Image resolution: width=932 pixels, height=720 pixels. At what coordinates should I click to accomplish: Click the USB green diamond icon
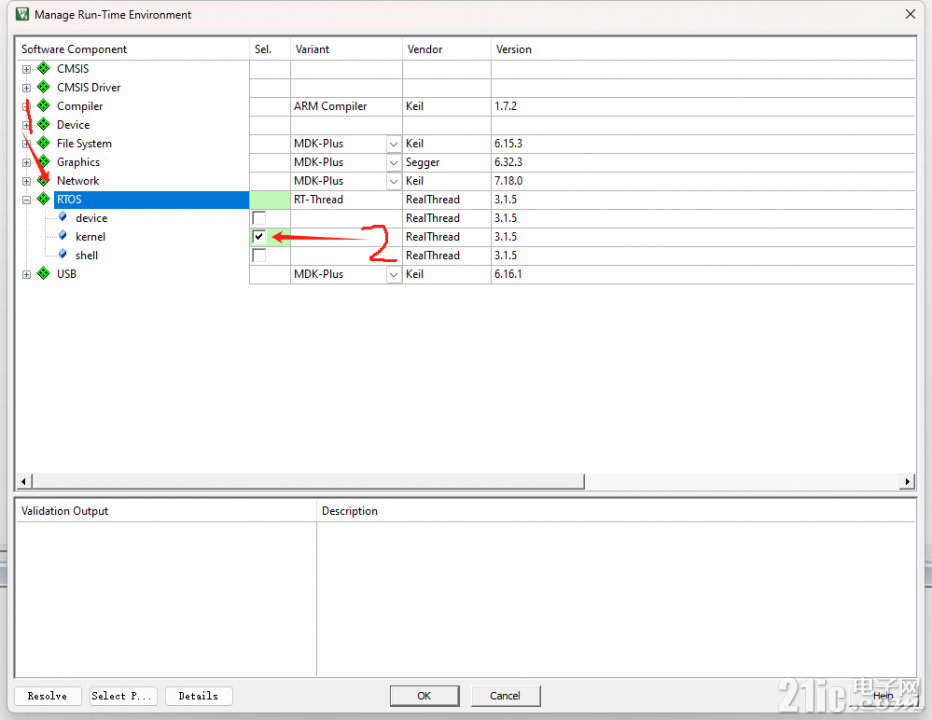click(x=43, y=273)
